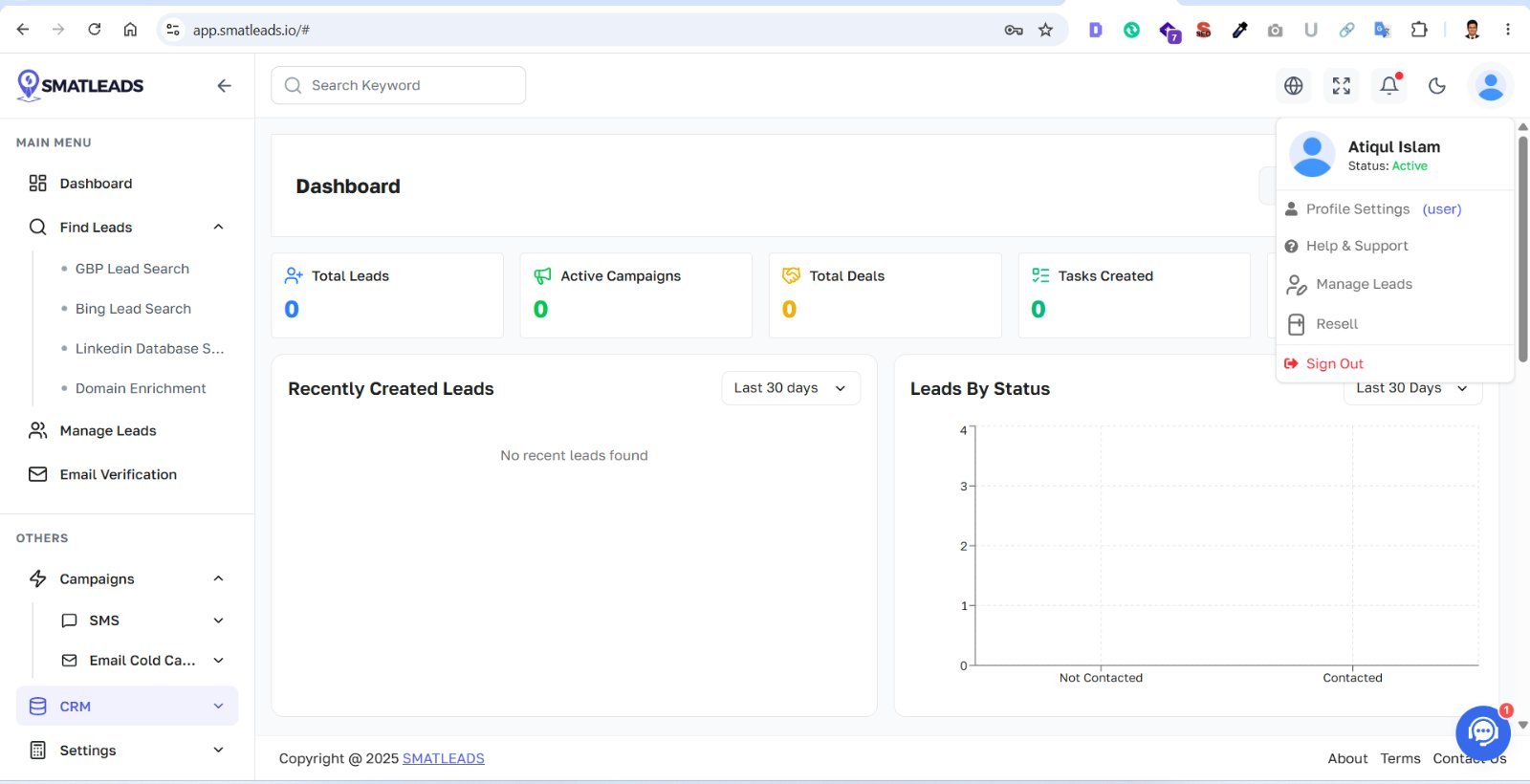Bookmark the page with star icon

[x=1045, y=30]
